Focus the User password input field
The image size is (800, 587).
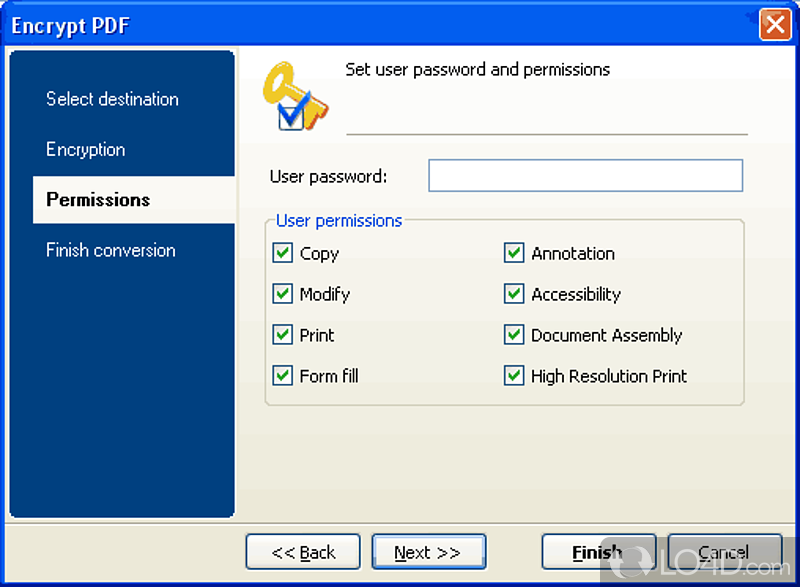pyautogui.click(x=585, y=175)
